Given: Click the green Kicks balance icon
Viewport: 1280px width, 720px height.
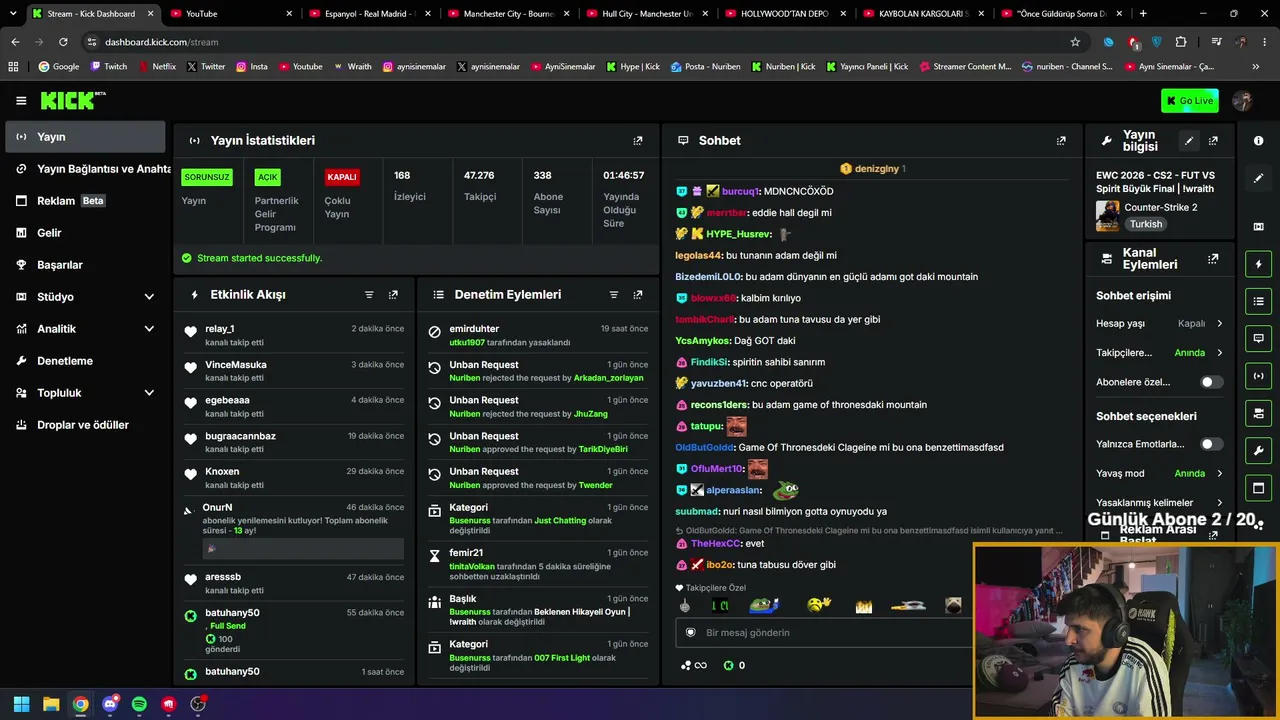Looking at the screenshot, I should [728, 666].
